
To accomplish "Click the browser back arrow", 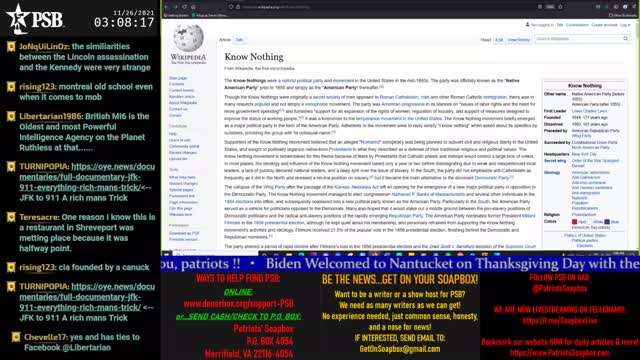I will (x=166, y=7).
